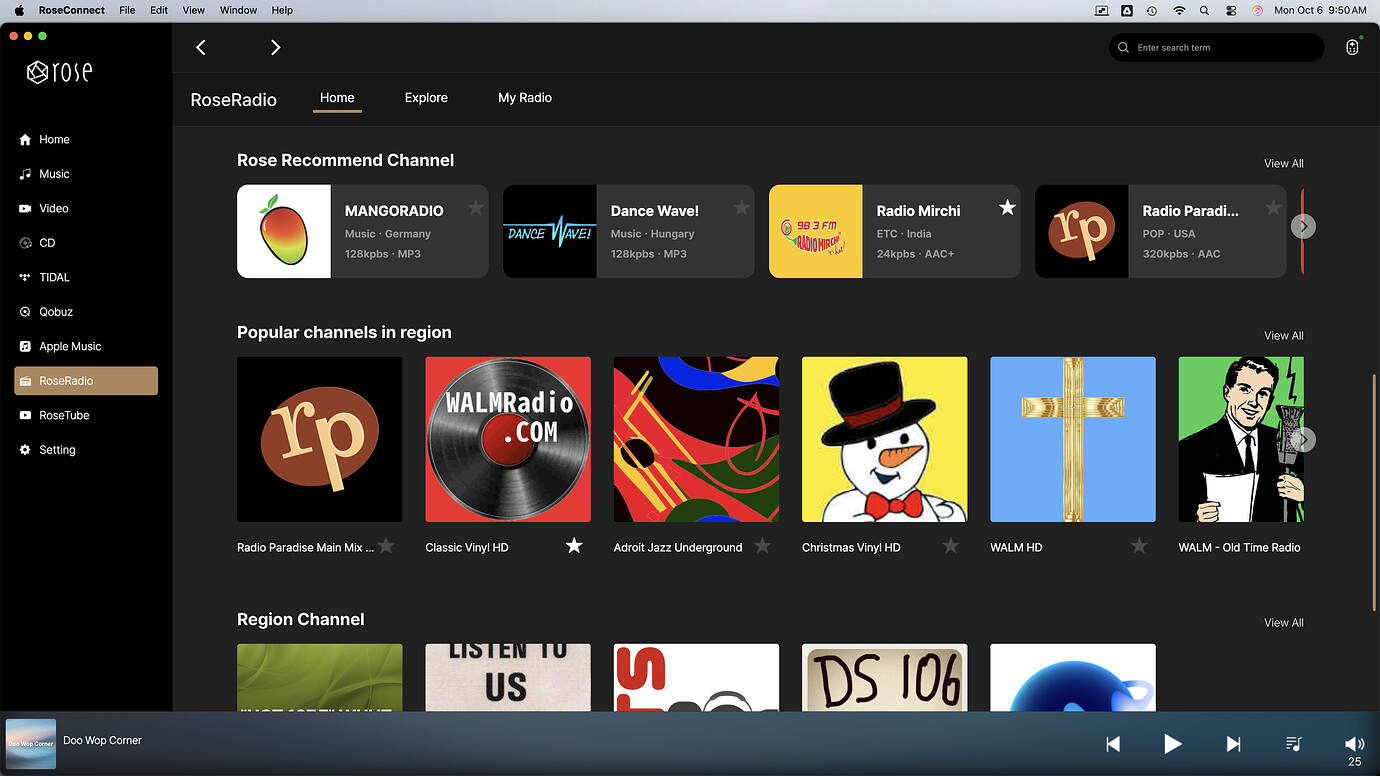
Task: Navigate back with the left arrow
Action: [201, 47]
